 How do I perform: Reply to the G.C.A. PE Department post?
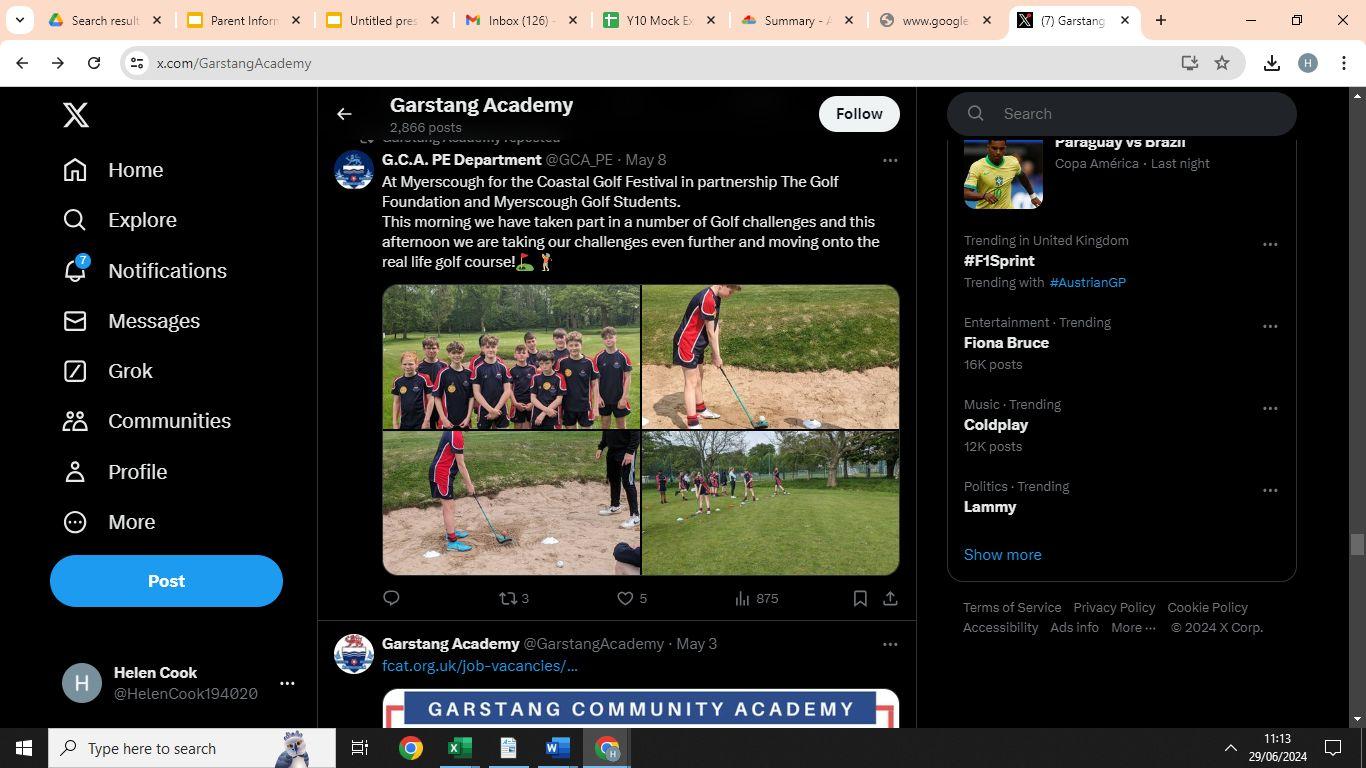pos(391,598)
